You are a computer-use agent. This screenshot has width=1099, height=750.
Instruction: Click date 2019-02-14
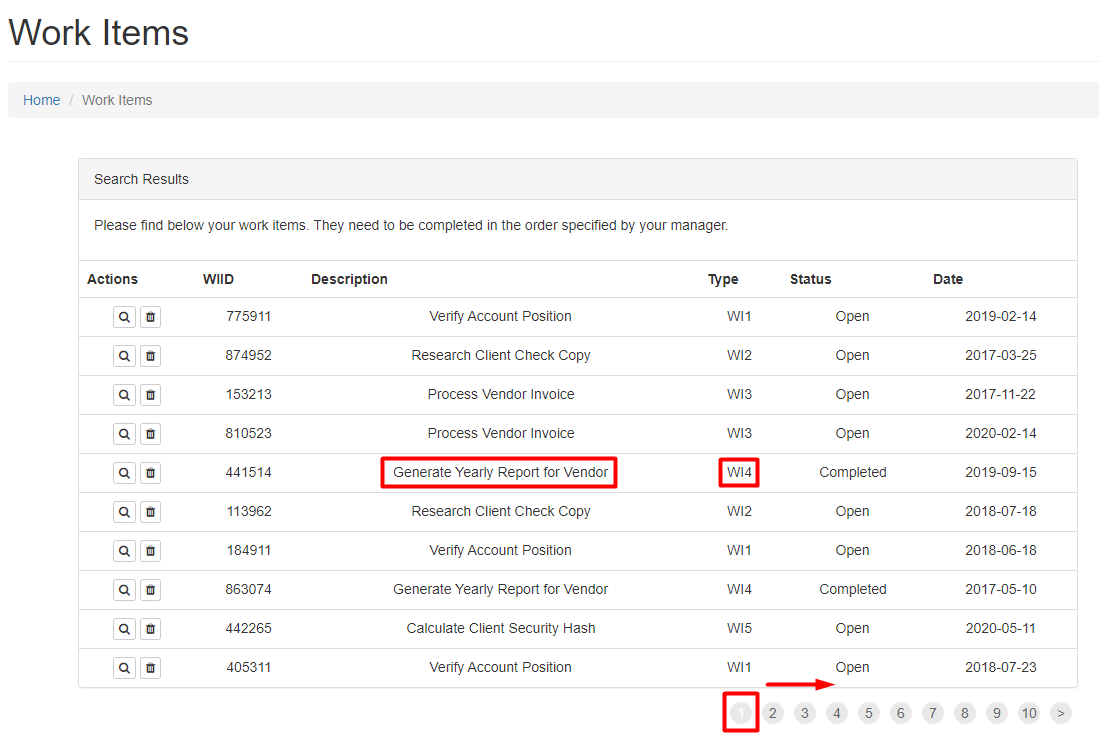click(1000, 317)
